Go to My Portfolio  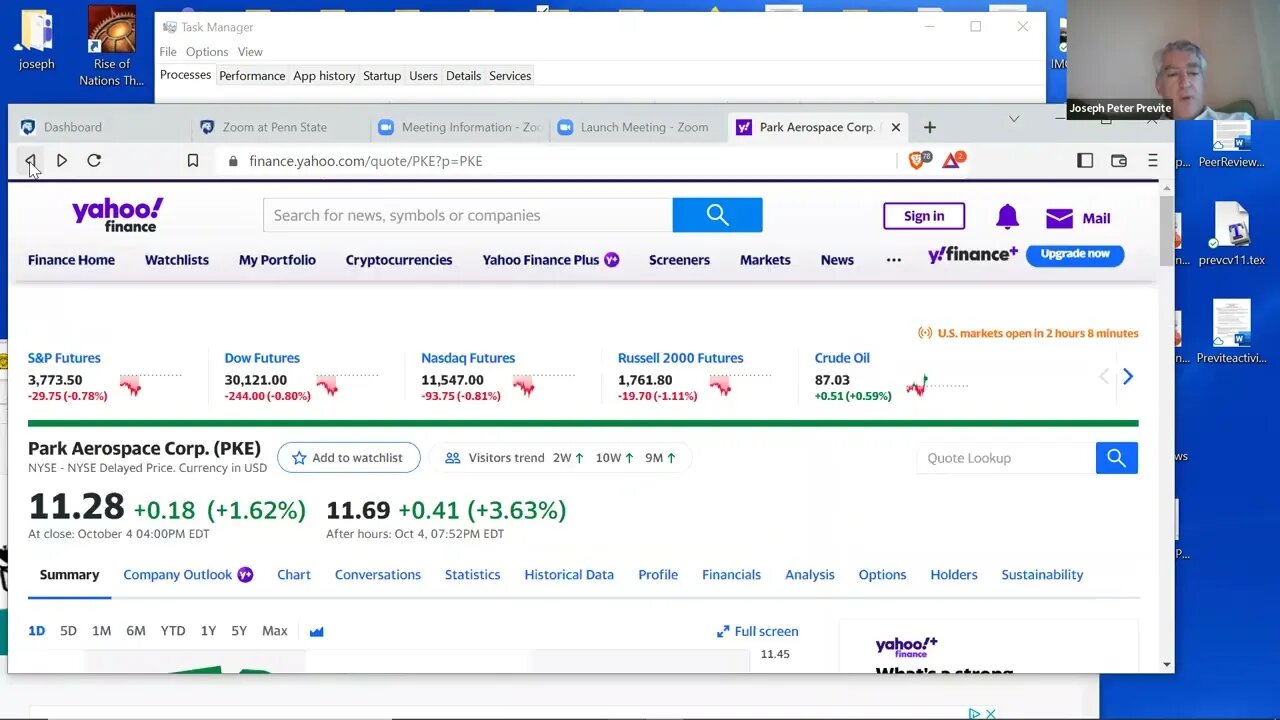(x=277, y=260)
